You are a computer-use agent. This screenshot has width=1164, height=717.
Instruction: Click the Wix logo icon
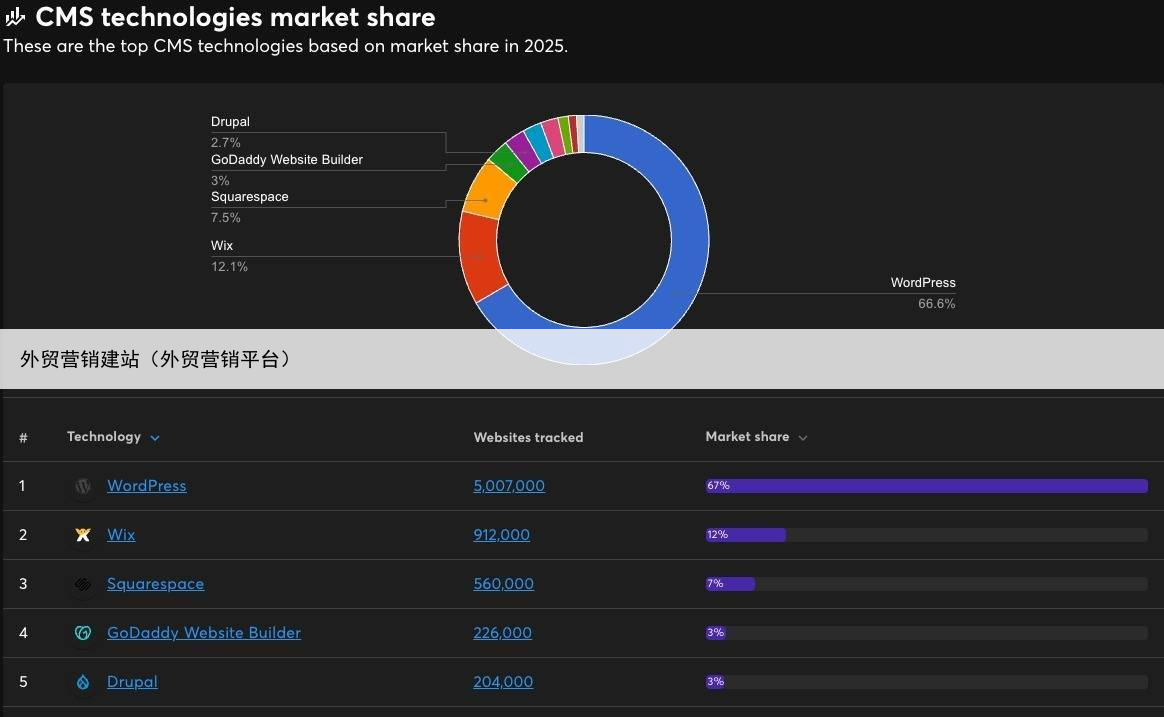84,536
